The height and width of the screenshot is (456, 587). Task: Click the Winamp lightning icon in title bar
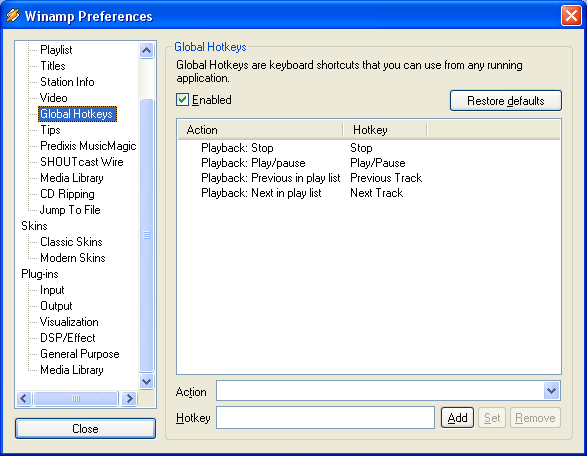point(13,16)
